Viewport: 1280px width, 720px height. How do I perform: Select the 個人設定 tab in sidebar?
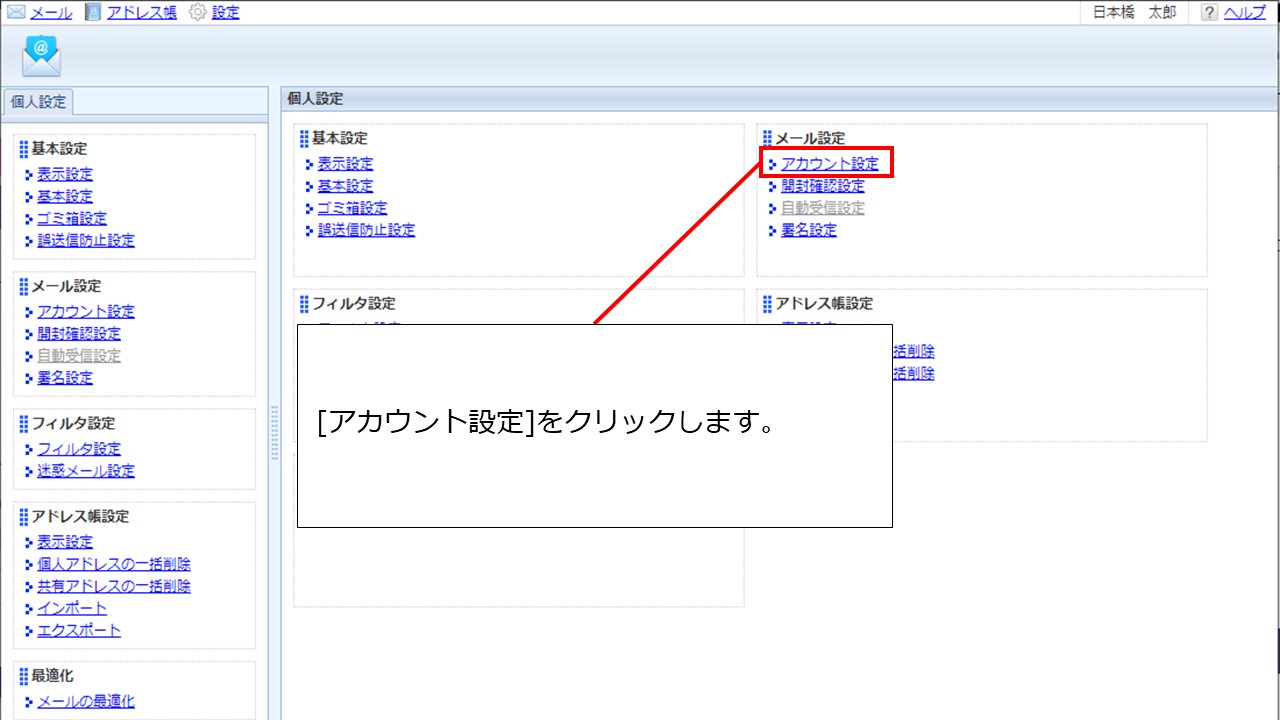[38, 102]
